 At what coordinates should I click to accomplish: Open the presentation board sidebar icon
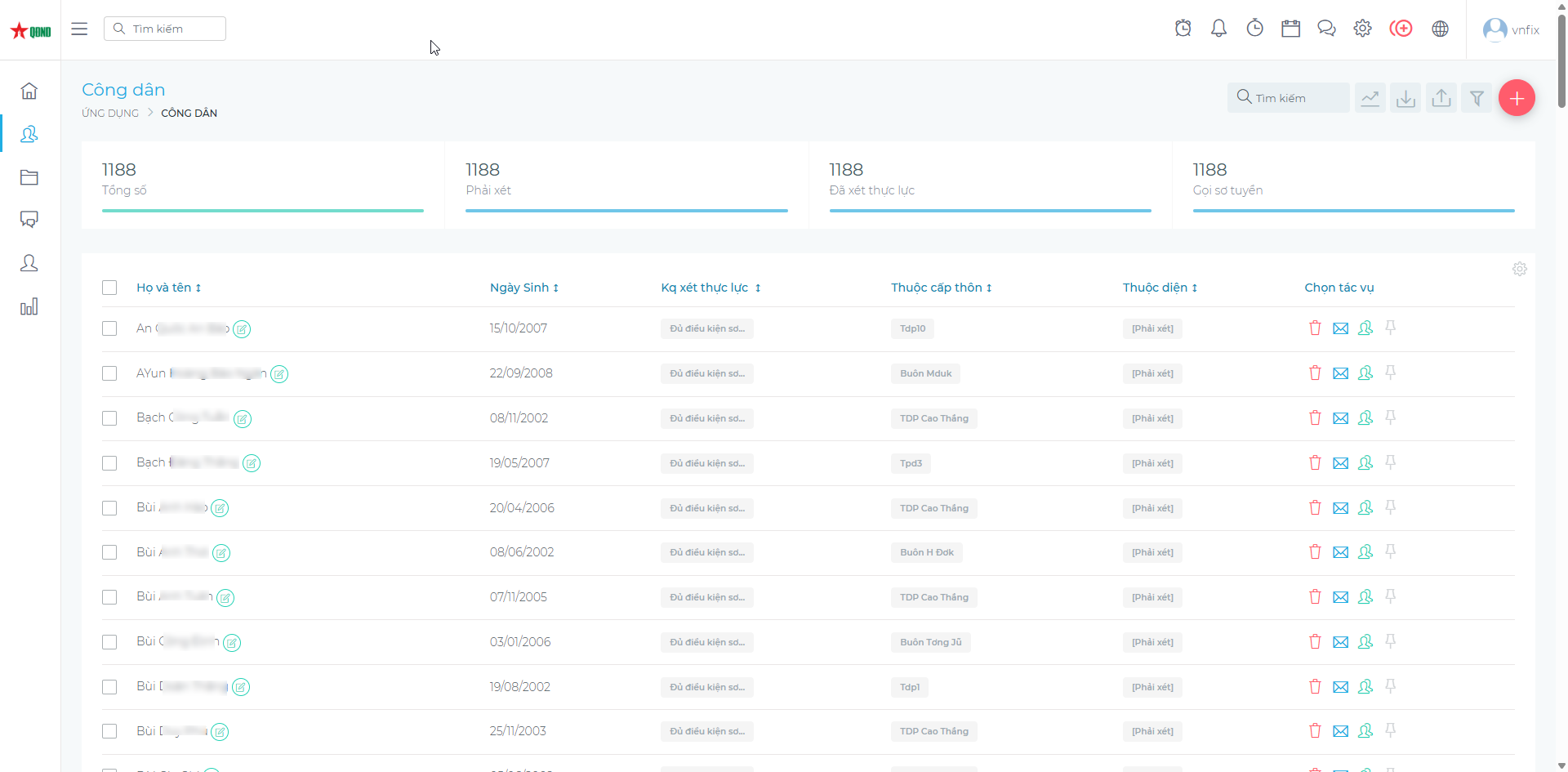pos(29,220)
